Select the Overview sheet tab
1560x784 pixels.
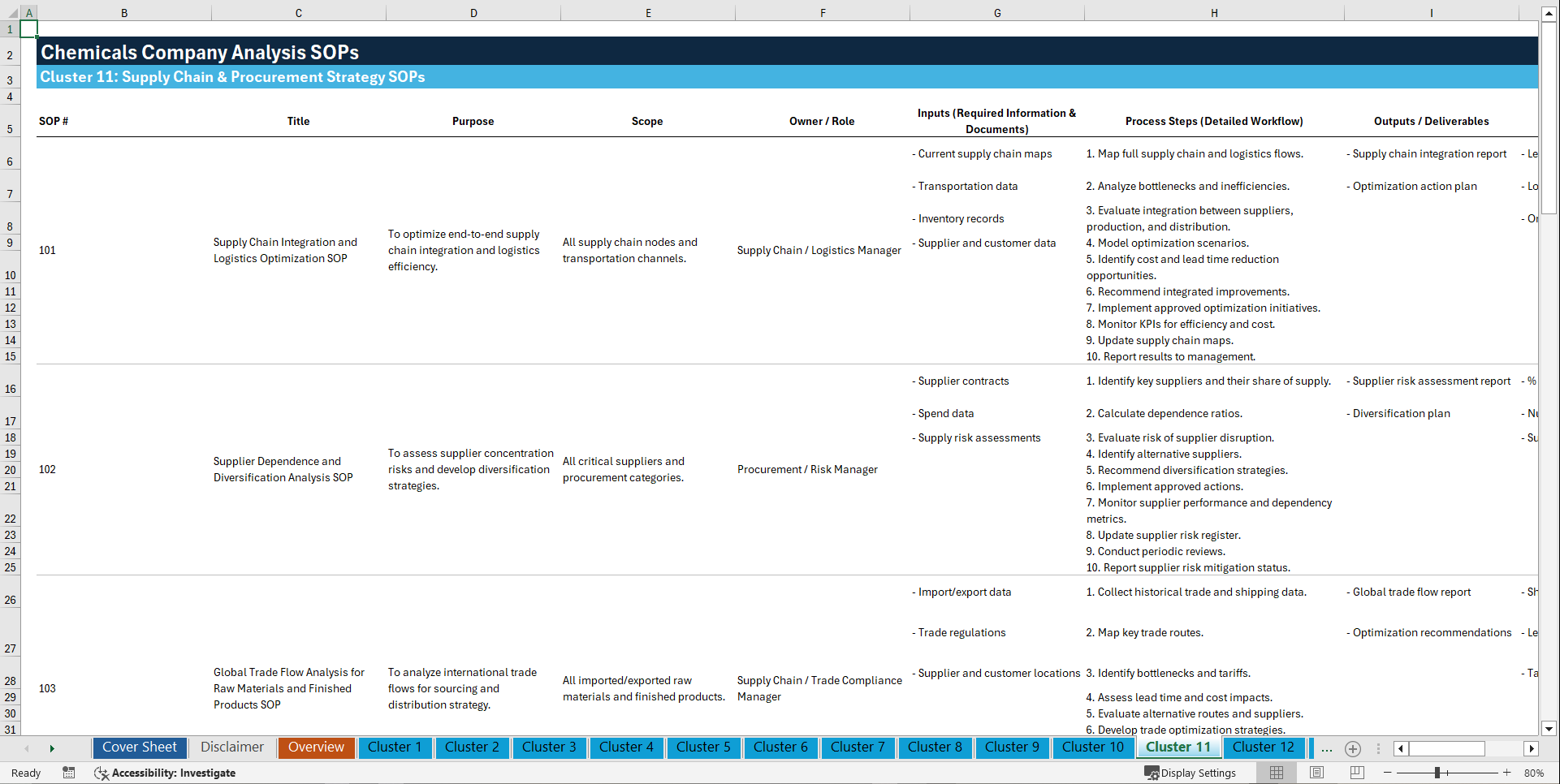point(316,747)
